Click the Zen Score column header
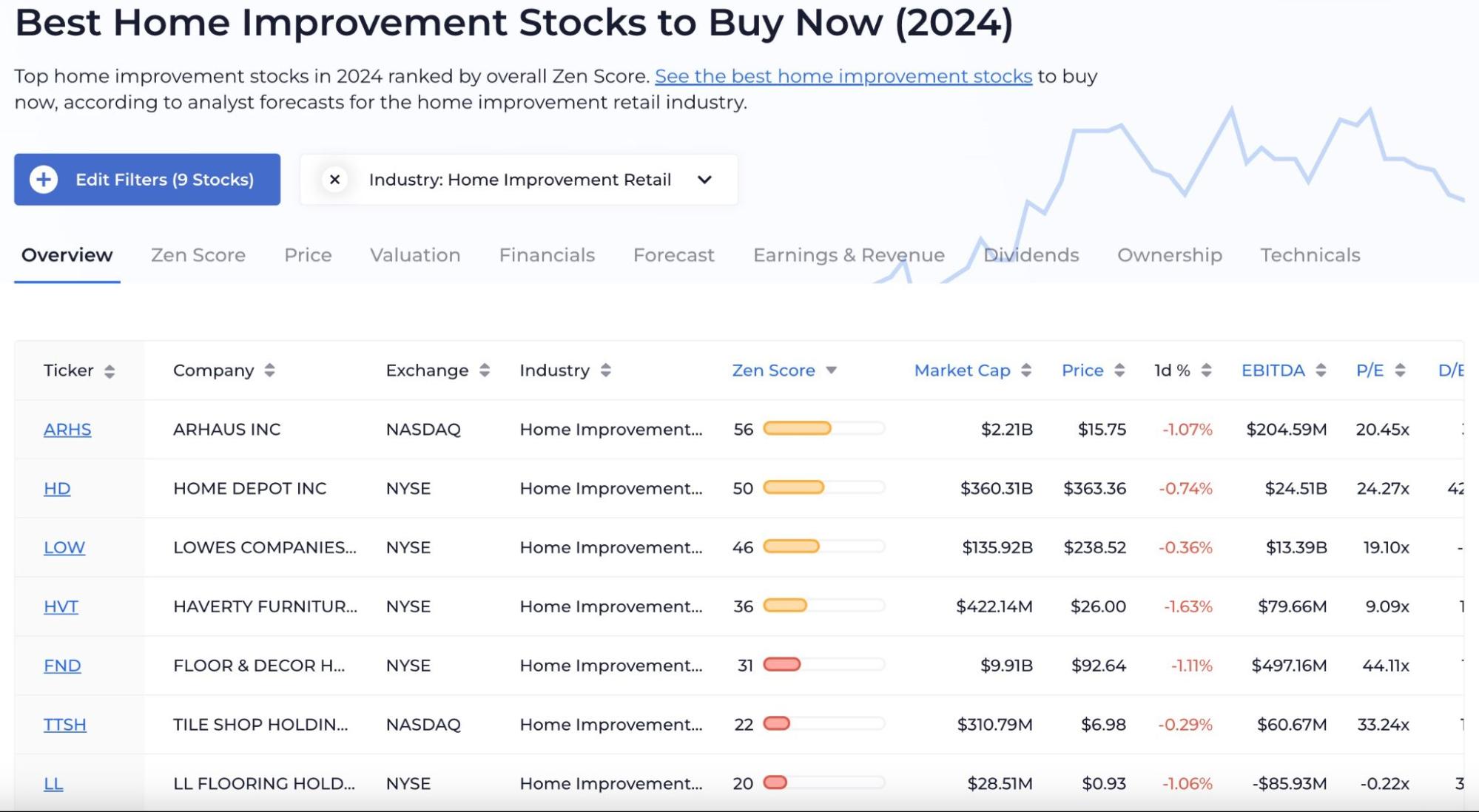This screenshot has height=812, width=1479. tap(774, 371)
